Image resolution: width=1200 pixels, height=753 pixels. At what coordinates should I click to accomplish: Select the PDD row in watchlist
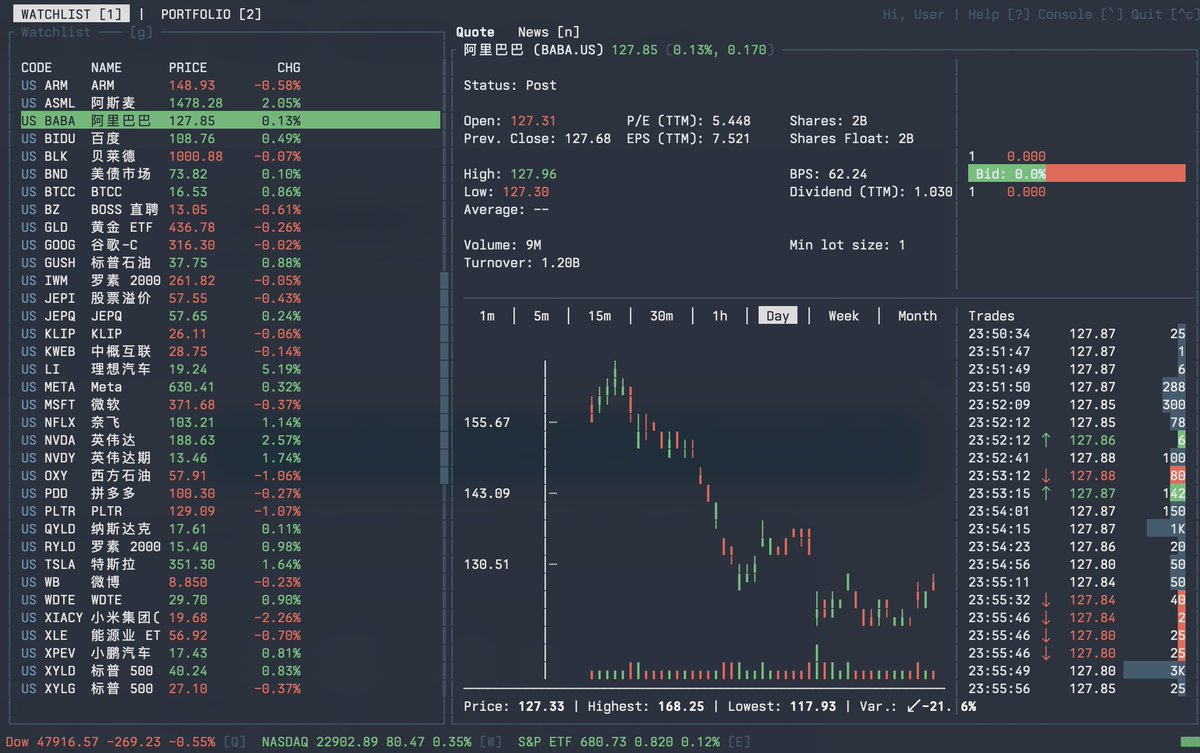(x=230, y=494)
